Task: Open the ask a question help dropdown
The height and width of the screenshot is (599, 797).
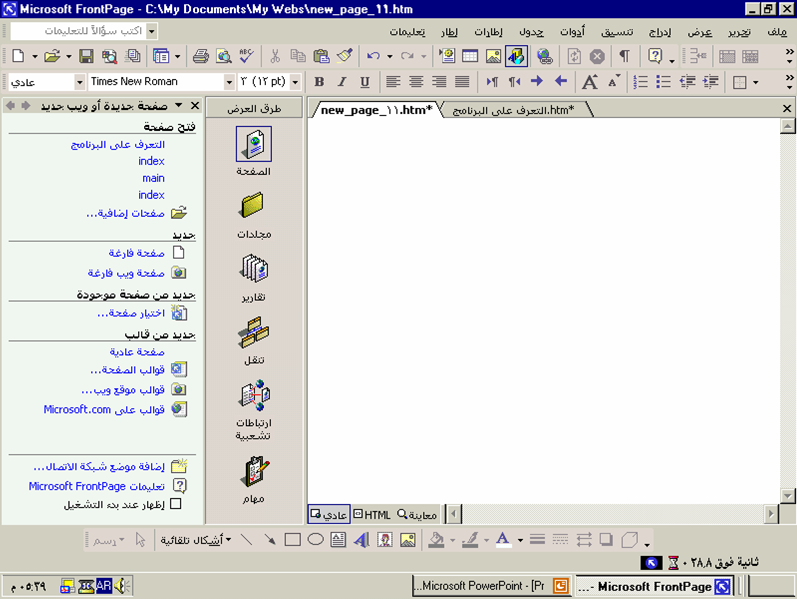Action: (151, 31)
